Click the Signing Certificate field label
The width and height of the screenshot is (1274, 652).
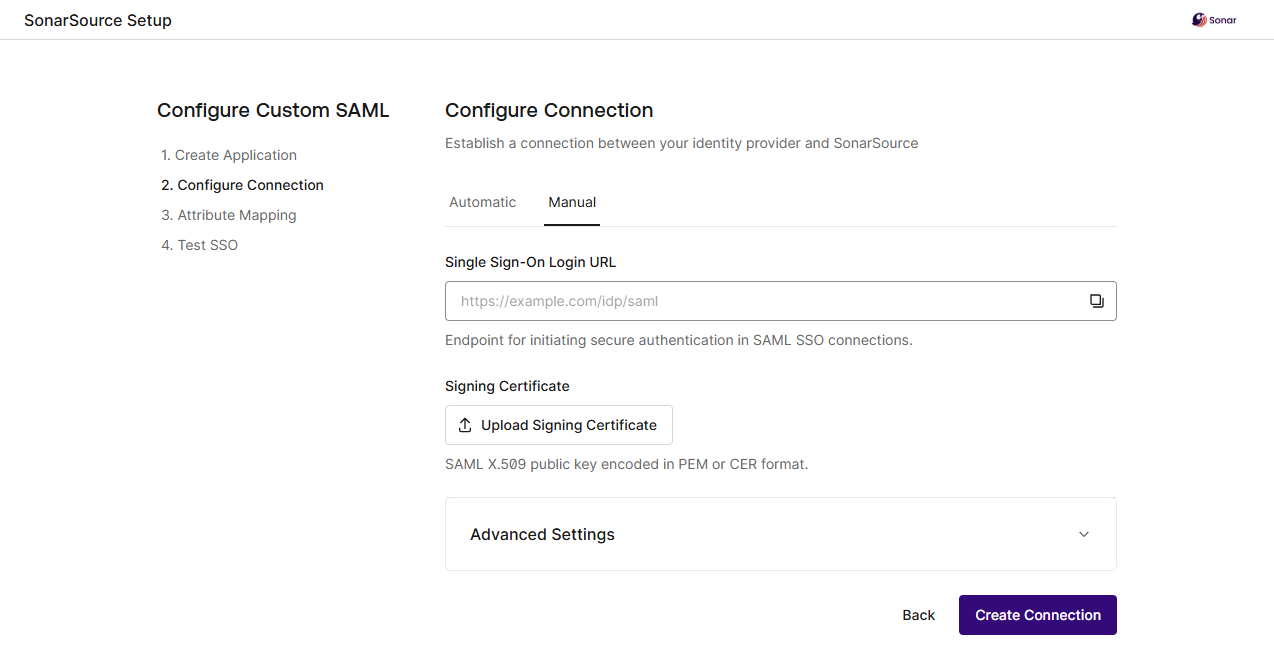click(507, 386)
